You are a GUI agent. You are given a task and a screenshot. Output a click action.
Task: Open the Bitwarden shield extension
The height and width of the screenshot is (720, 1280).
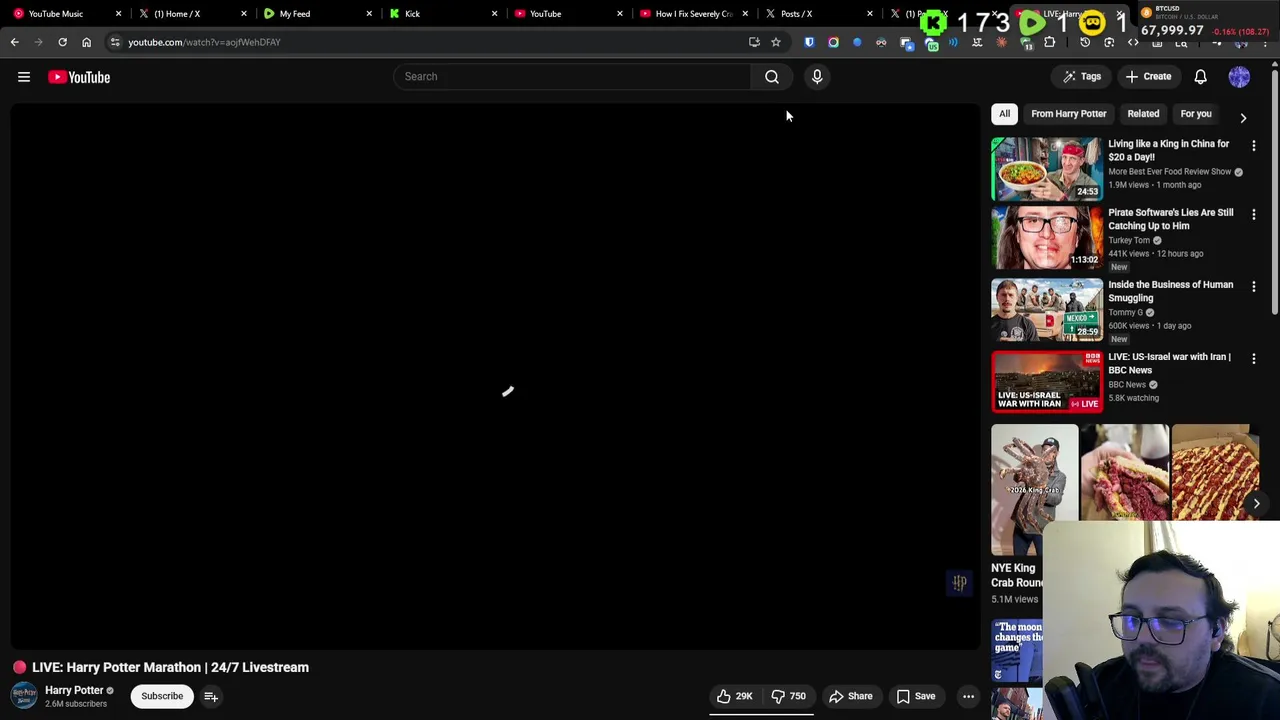(809, 42)
